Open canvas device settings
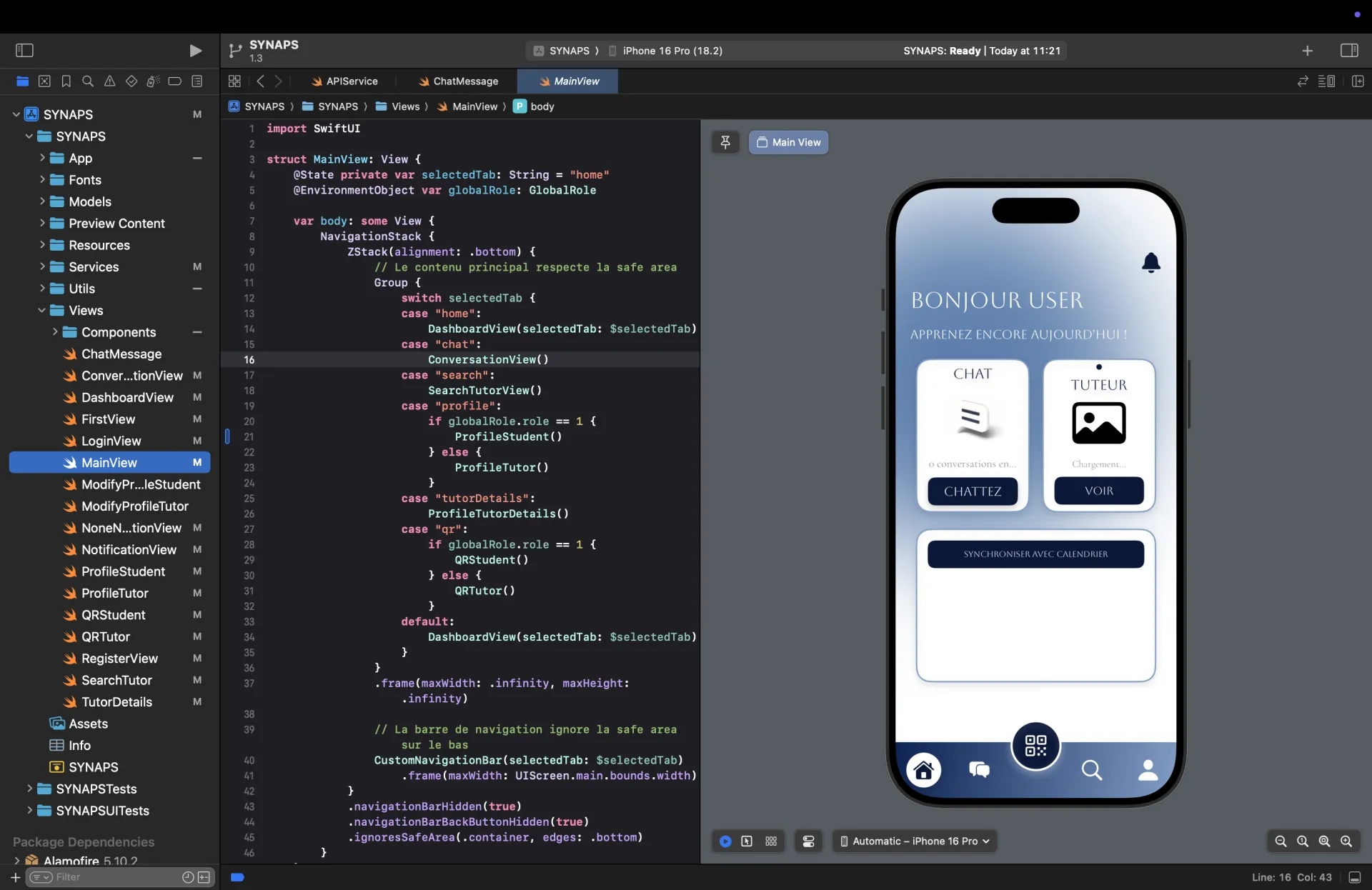Viewport: 1372px width, 890px height. coord(808,841)
